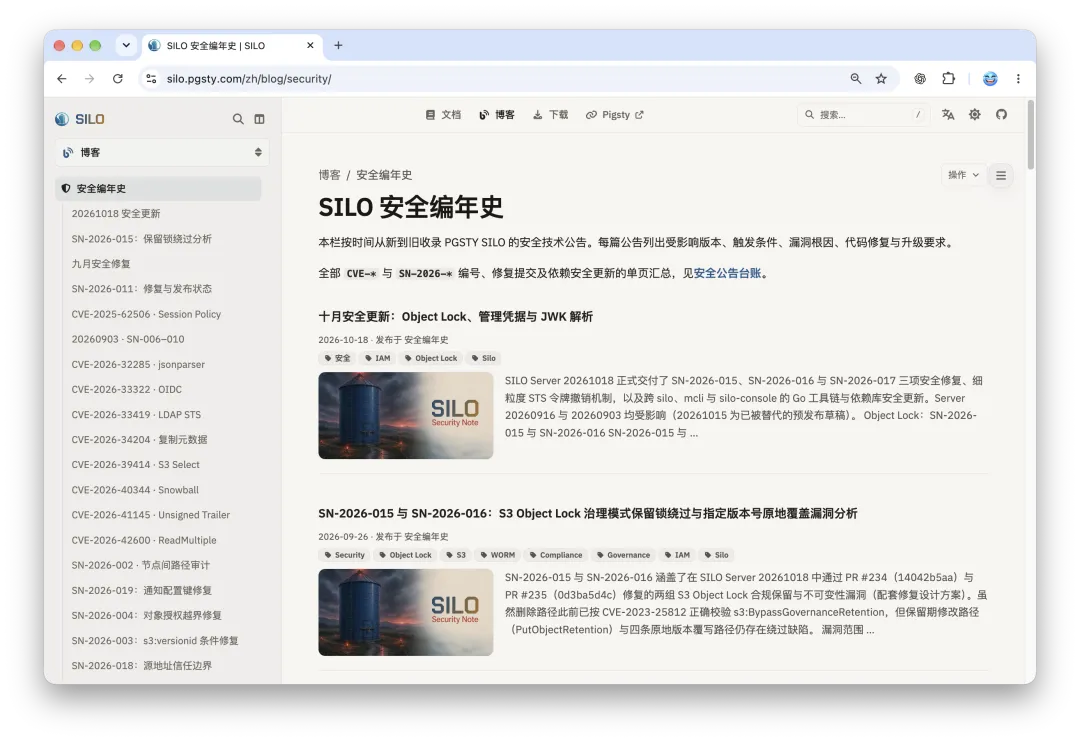The image size is (1080, 742).
Task: Click browser back arrow
Action: pyautogui.click(x=62, y=79)
